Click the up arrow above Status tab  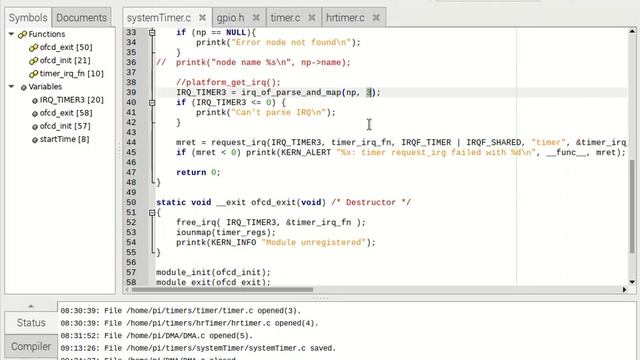[x=31, y=306]
